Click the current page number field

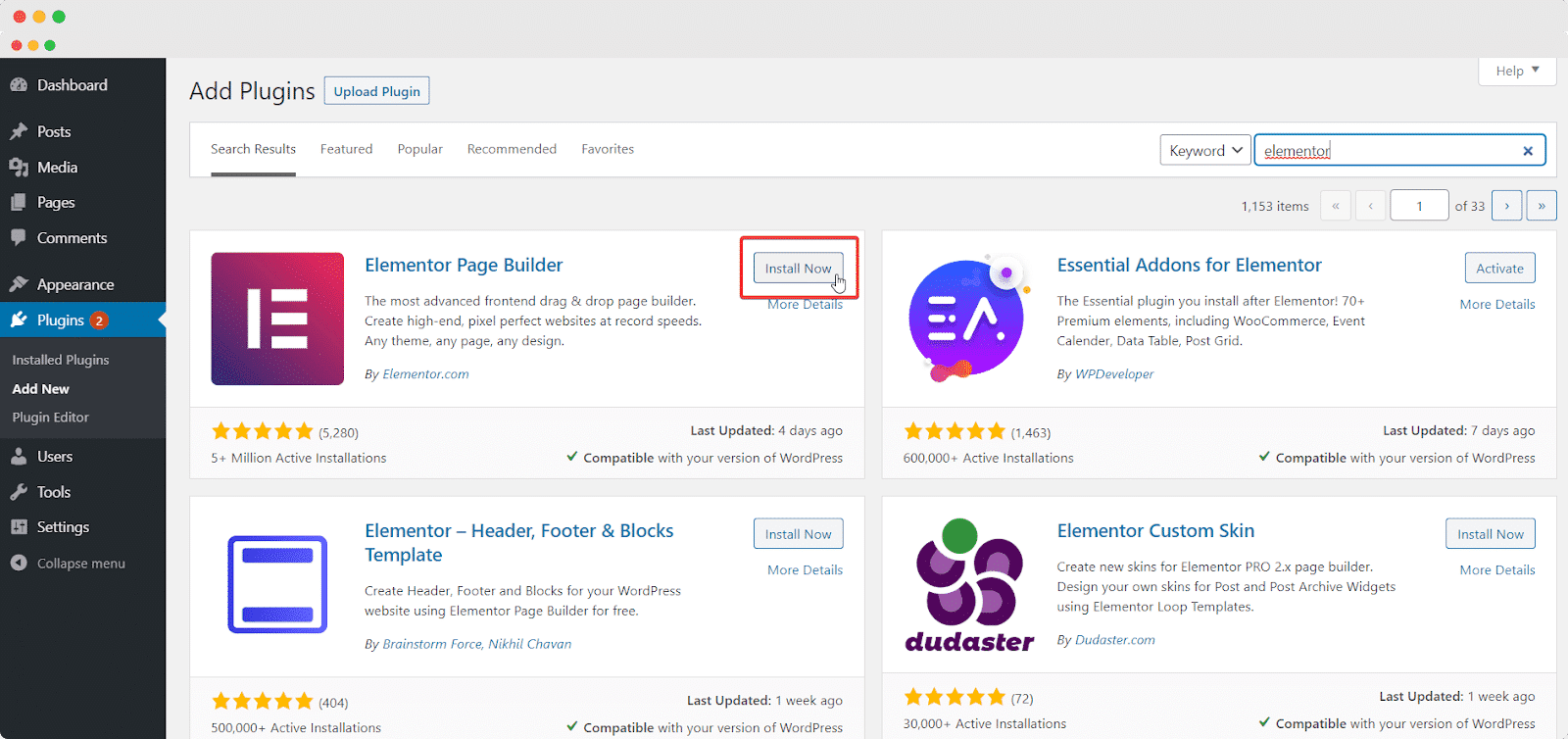(1419, 206)
